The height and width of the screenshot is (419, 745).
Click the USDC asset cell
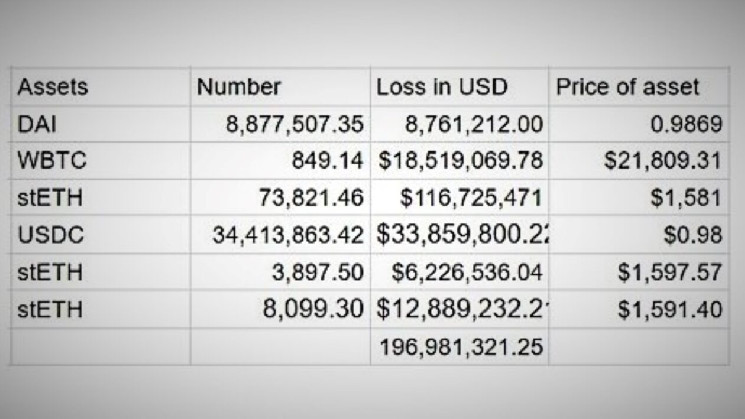[x=100, y=235]
